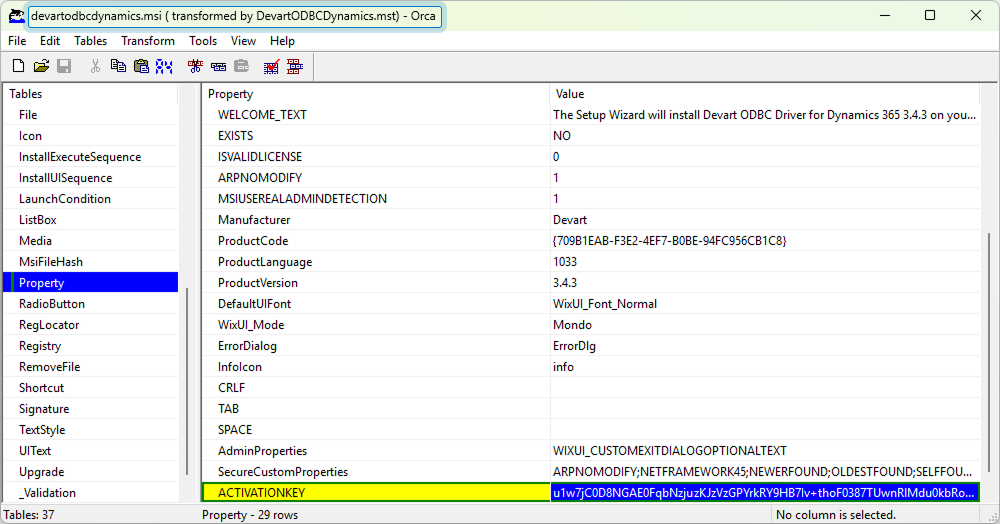Click the Cut scissors icon
This screenshot has height=524, width=1000.
click(x=95, y=66)
